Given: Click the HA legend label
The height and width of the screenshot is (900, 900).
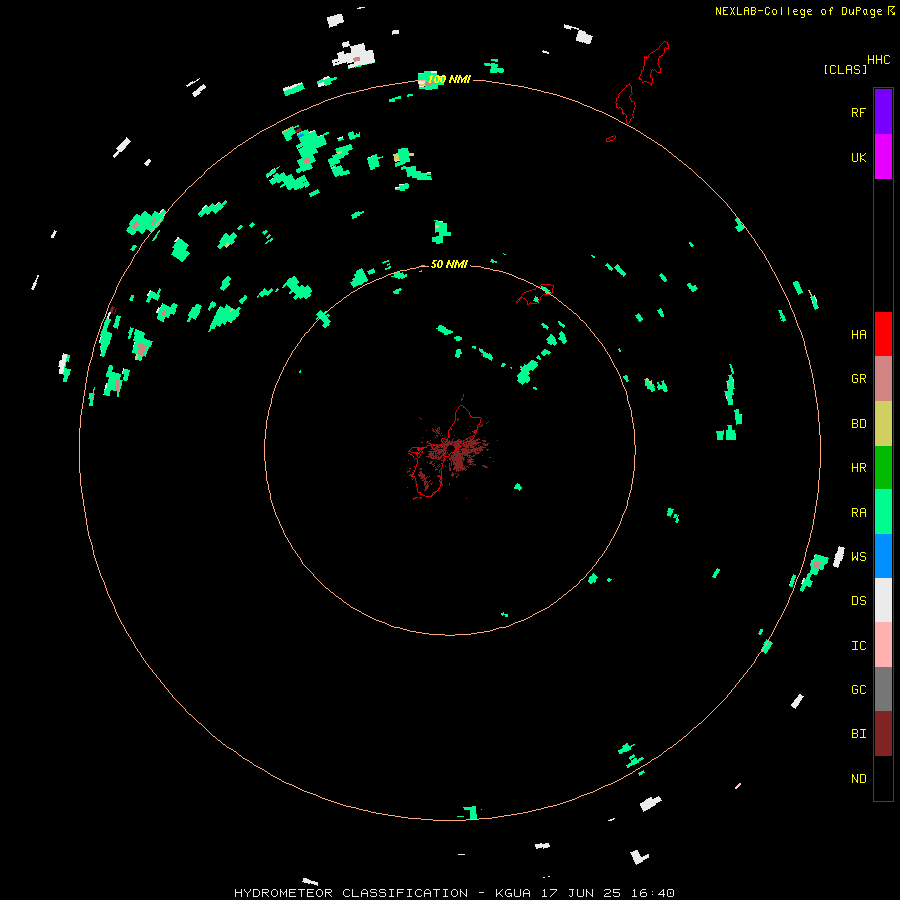Looking at the screenshot, I should (858, 334).
